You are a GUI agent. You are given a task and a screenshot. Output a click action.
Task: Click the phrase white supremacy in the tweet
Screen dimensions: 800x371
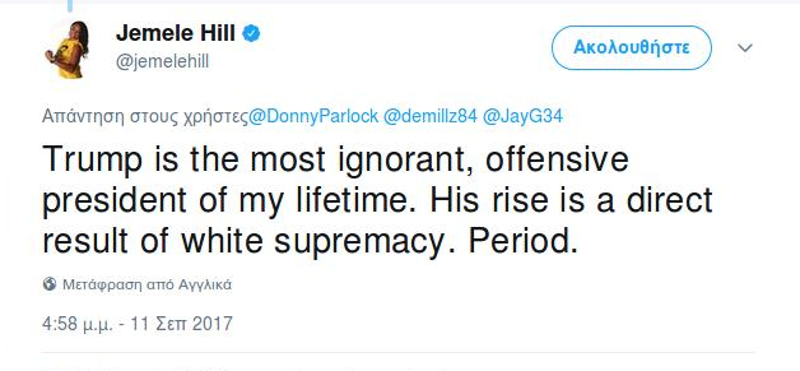tap(313, 242)
